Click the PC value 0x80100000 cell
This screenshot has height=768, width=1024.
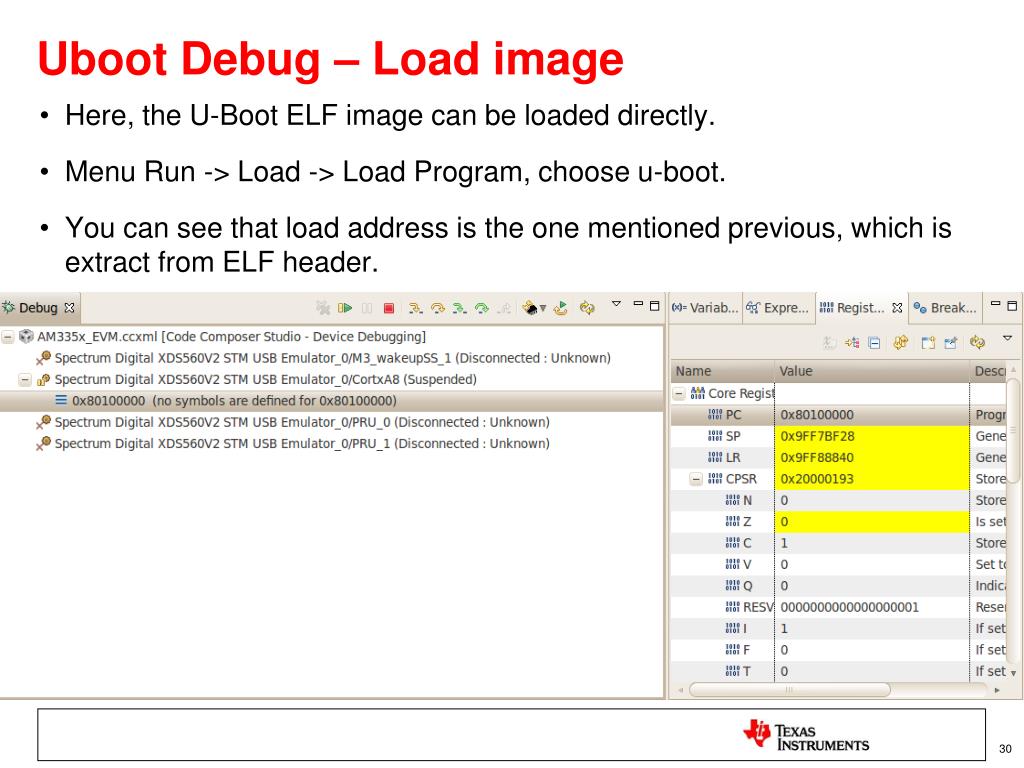click(x=872, y=415)
